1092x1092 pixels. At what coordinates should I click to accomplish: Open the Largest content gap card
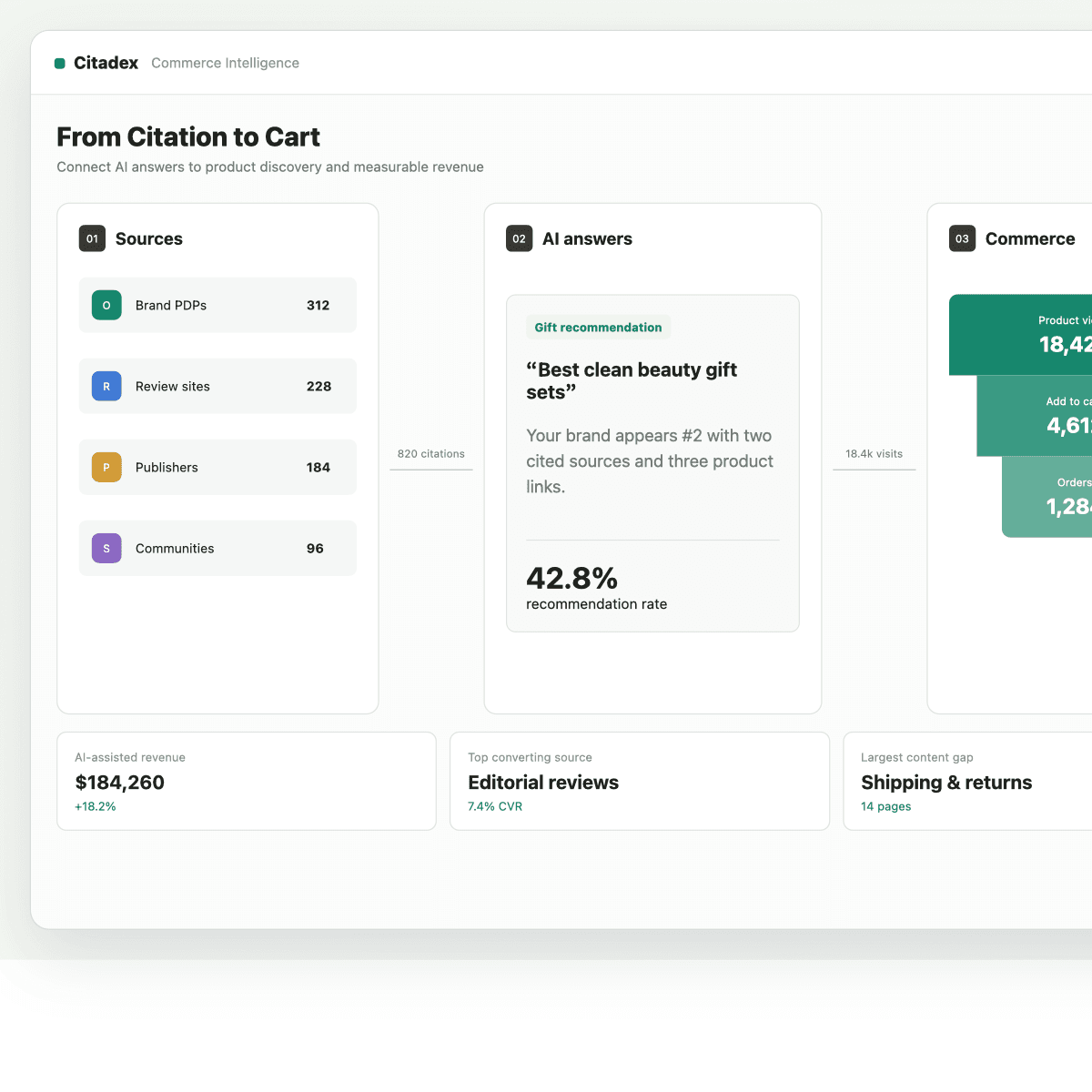point(967,781)
